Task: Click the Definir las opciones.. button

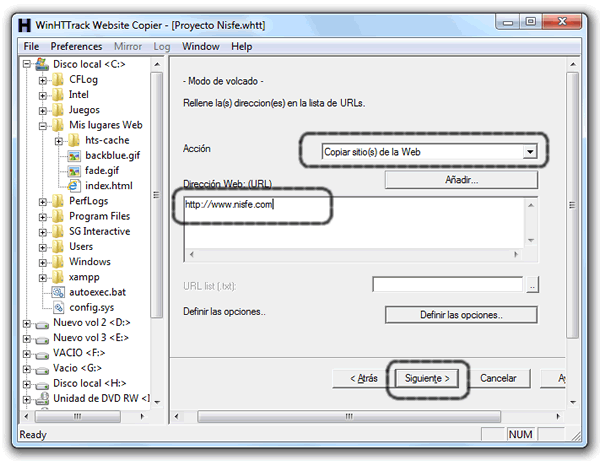Action: 461,315
